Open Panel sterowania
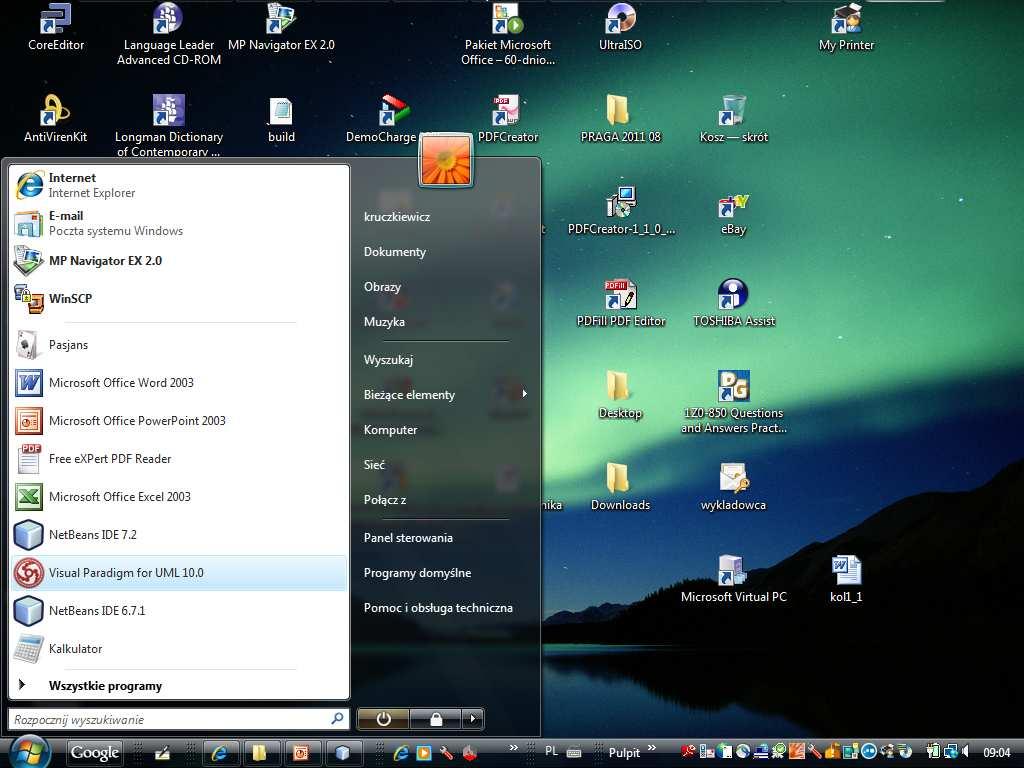This screenshot has height=768, width=1024. point(408,537)
